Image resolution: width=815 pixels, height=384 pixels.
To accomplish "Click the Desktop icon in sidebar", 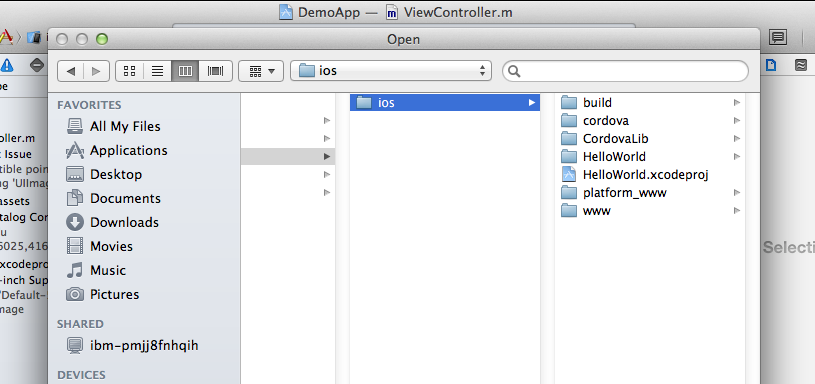I will pyautogui.click(x=75, y=175).
